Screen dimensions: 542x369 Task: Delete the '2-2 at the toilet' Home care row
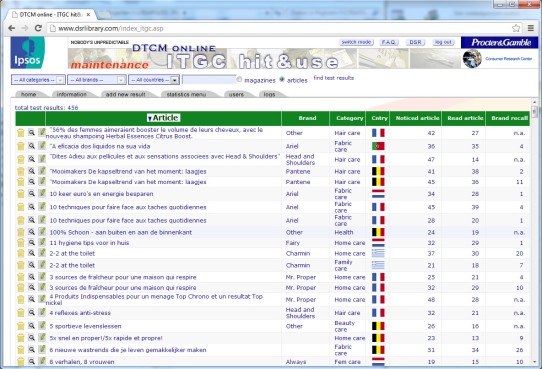(21, 253)
